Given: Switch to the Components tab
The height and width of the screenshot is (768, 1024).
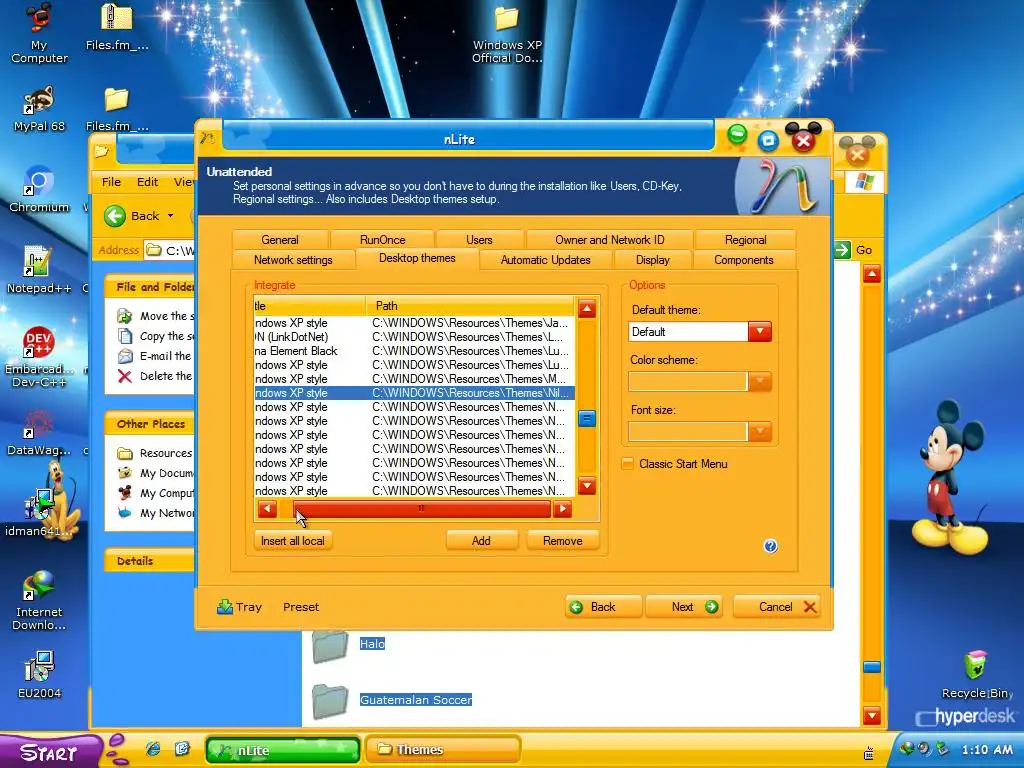Looking at the screenshot, I should tap(744, 260).
